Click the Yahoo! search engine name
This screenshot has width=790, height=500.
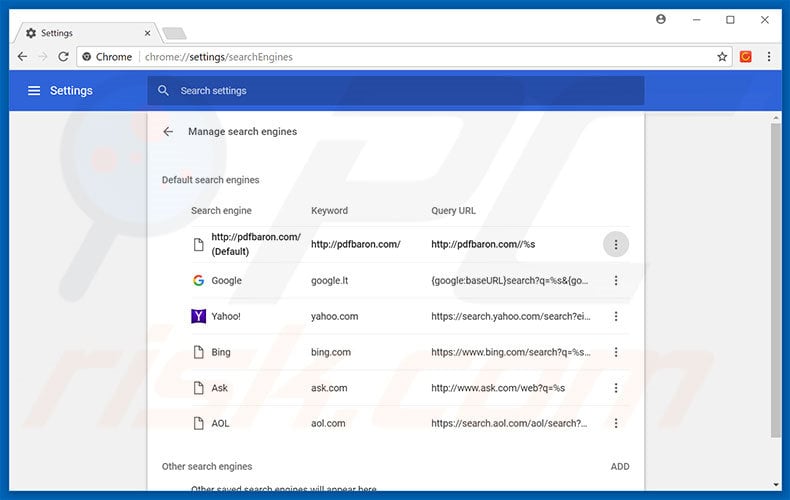pyautogui.click(x=226, y=317)
